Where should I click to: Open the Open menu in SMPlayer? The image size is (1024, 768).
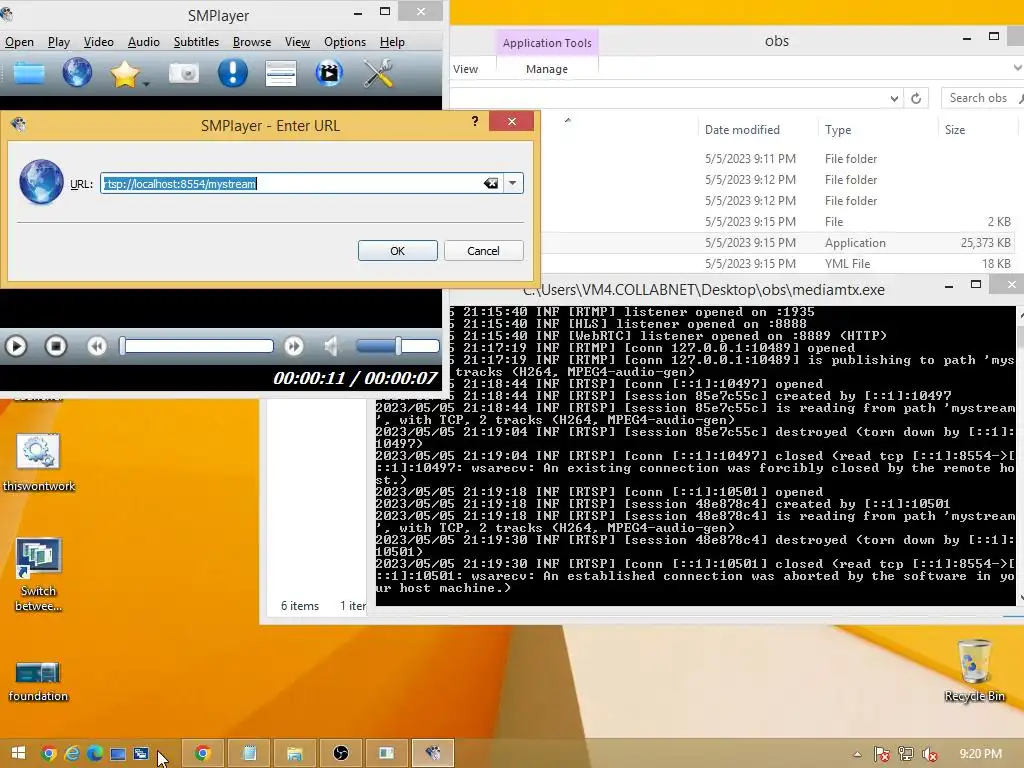pos(20,42)
